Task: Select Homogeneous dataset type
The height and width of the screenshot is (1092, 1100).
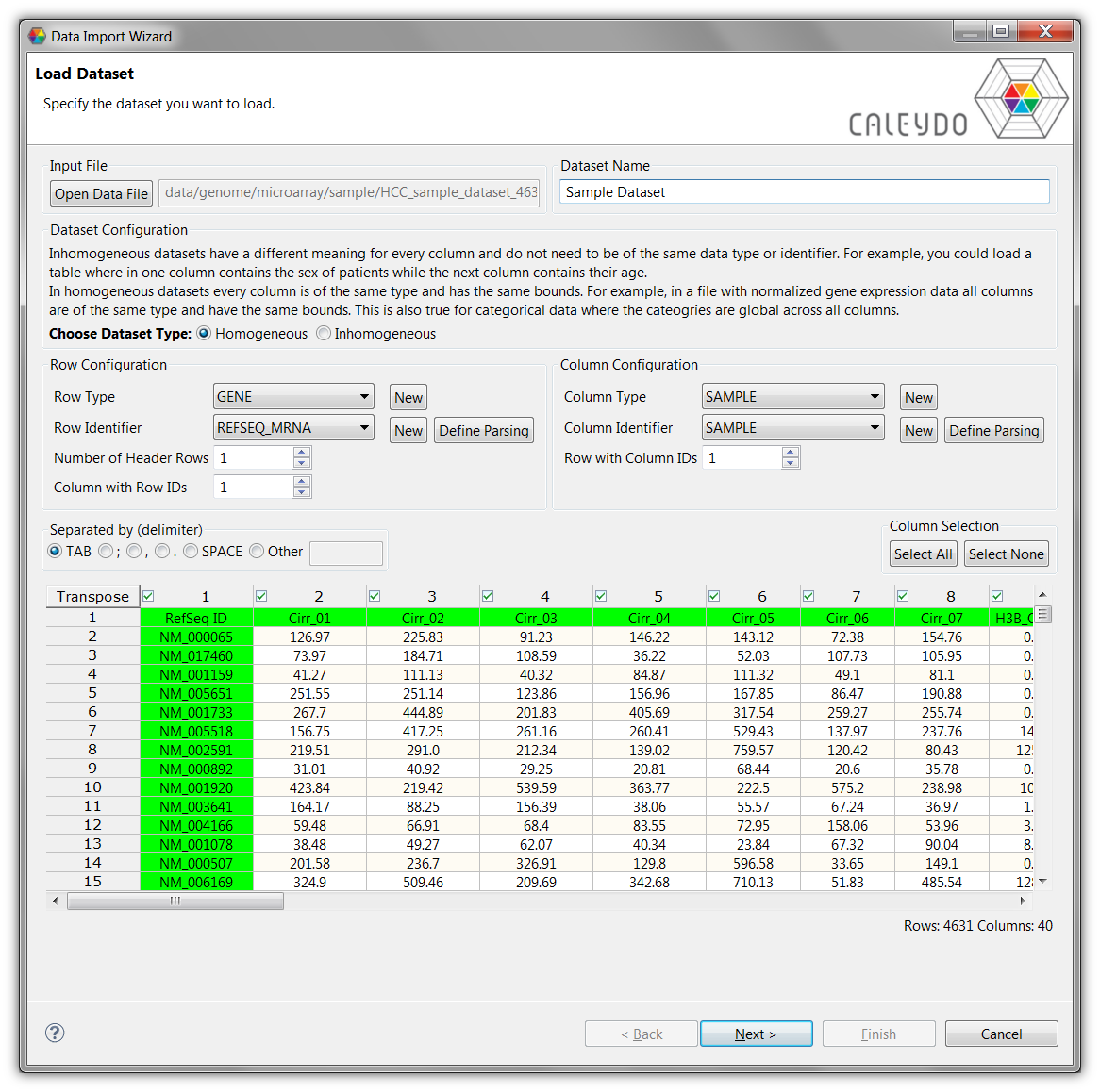Action: [204, 334]
